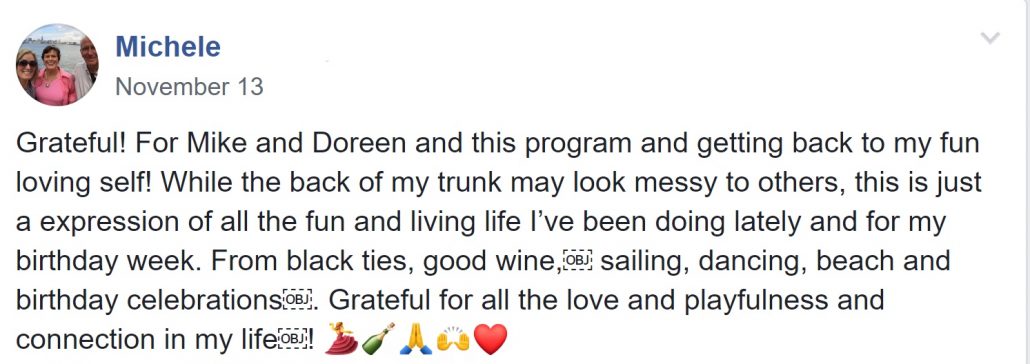Open Michele's profile picture

pos(57,64)
